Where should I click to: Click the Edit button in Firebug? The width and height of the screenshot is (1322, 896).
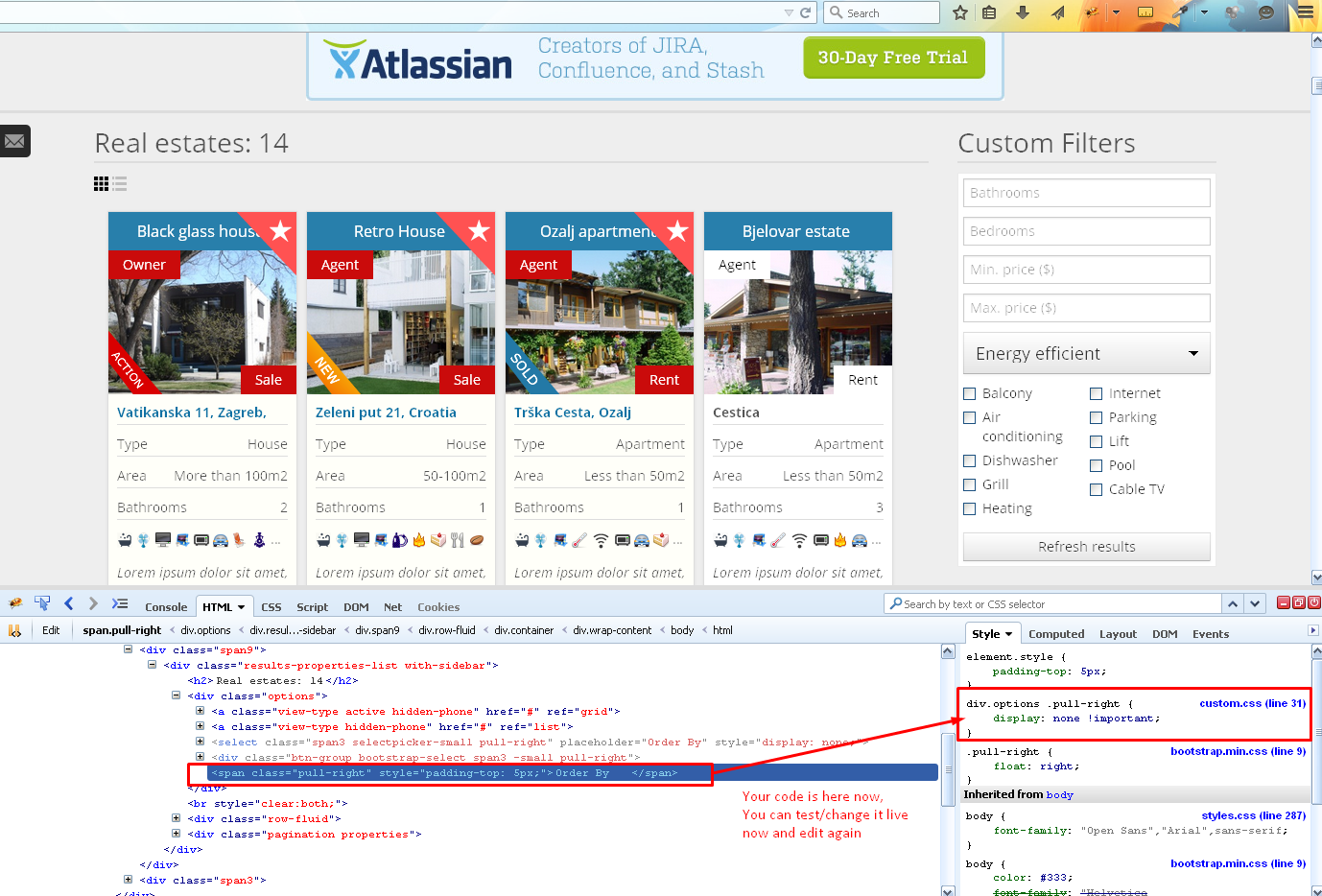[51, 630]
